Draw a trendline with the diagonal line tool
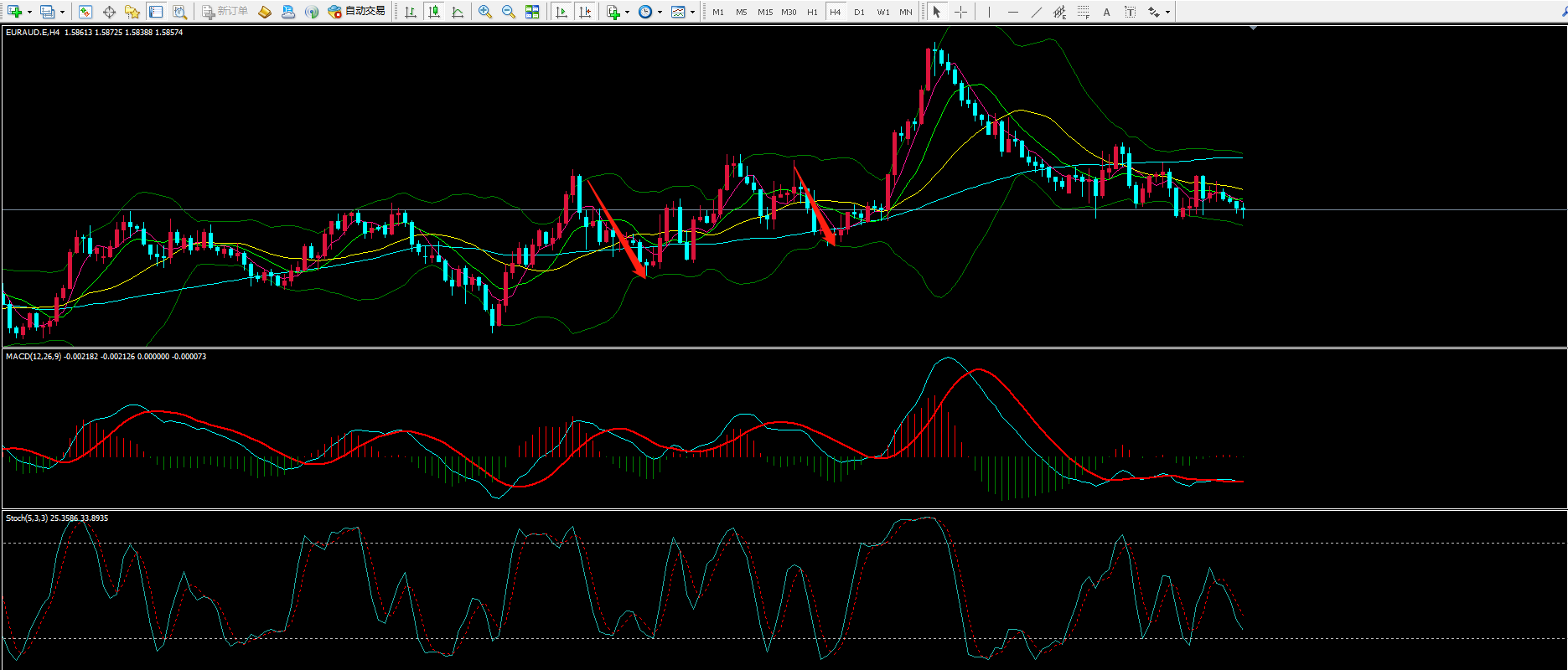 point(1036,12)
